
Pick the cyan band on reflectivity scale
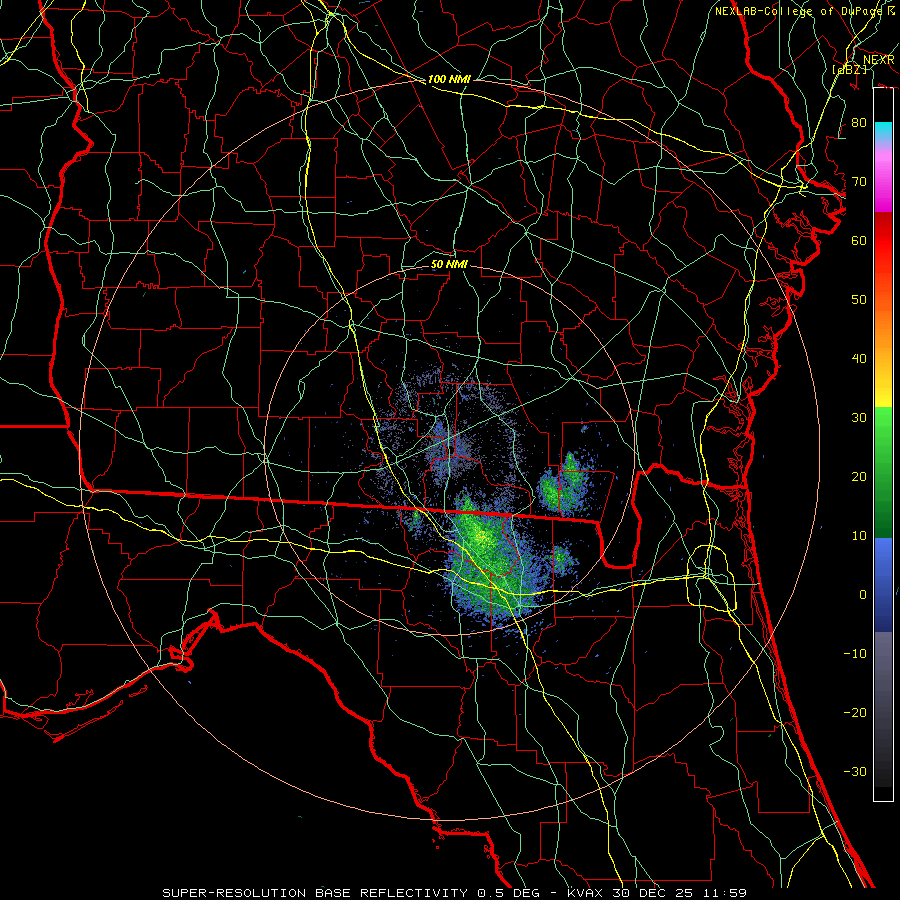point(883,132)
